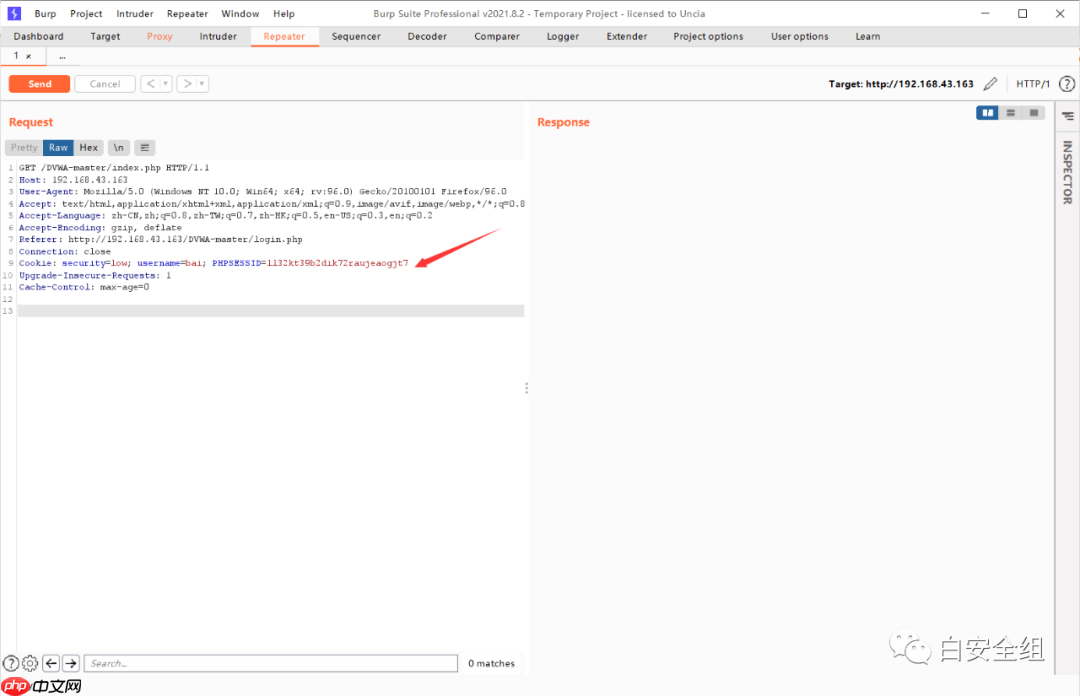Open search settings gear icon
This screenshot has width=1080, height=696.
click(30, 664)
